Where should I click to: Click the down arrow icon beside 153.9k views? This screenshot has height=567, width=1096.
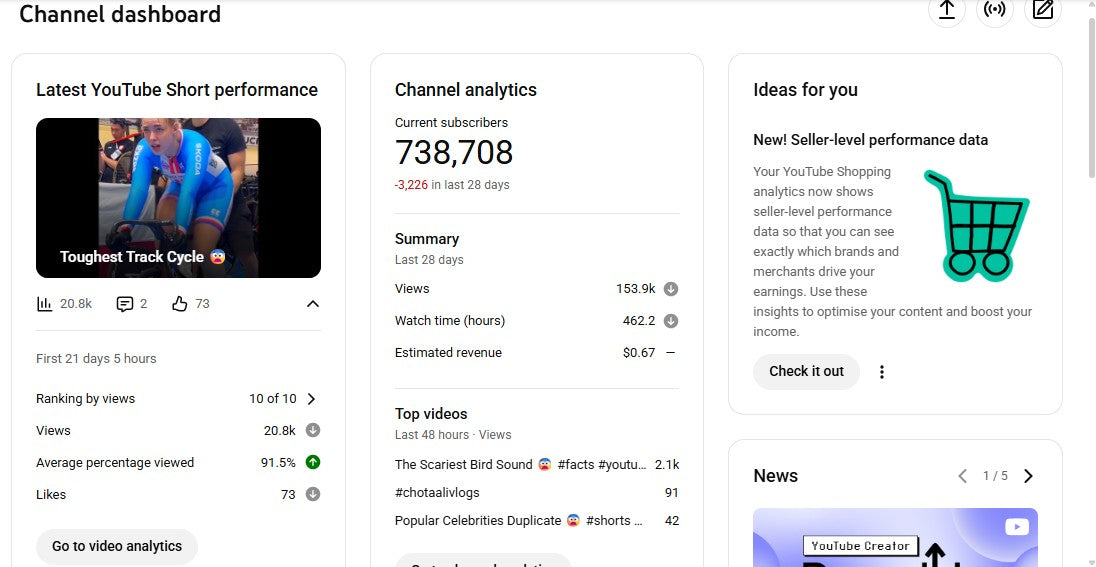tap(671, 289)
